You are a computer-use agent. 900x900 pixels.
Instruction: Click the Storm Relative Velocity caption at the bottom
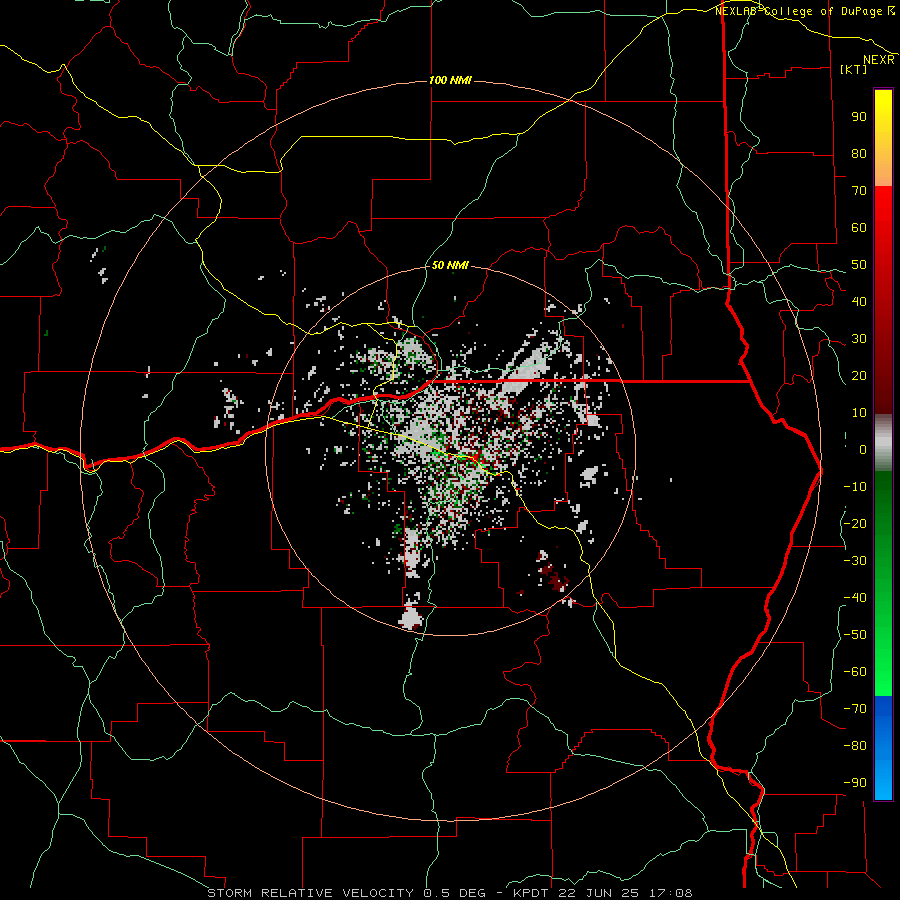pyautogui.click(x=450, y=893)
